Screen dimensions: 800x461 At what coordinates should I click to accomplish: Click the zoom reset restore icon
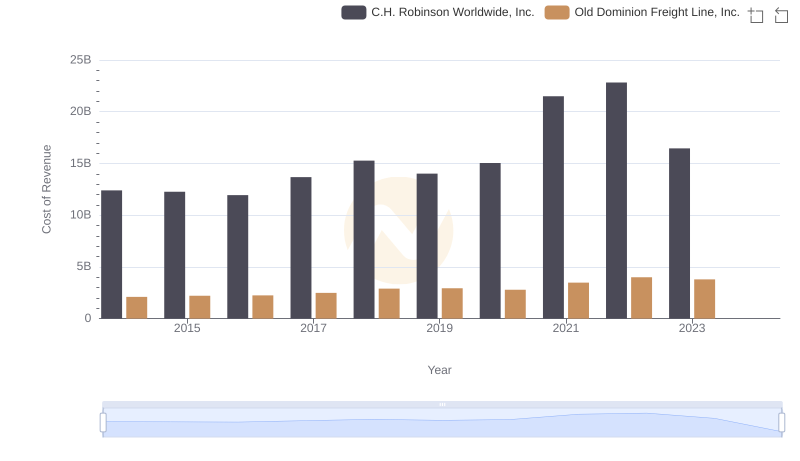coord(781,15)
